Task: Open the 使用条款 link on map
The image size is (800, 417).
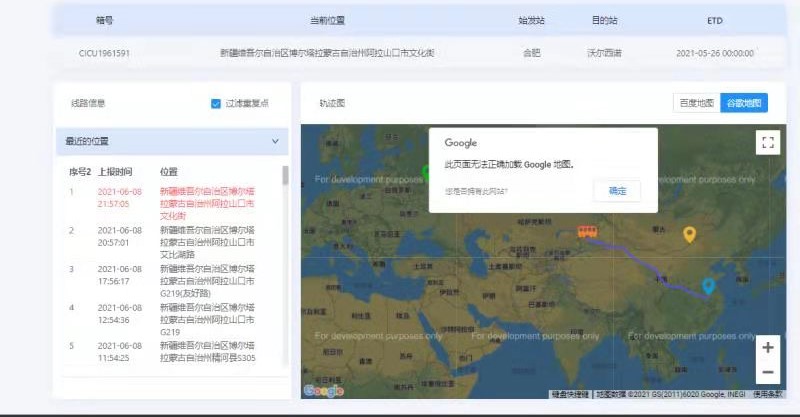Action: pos(768,394)
